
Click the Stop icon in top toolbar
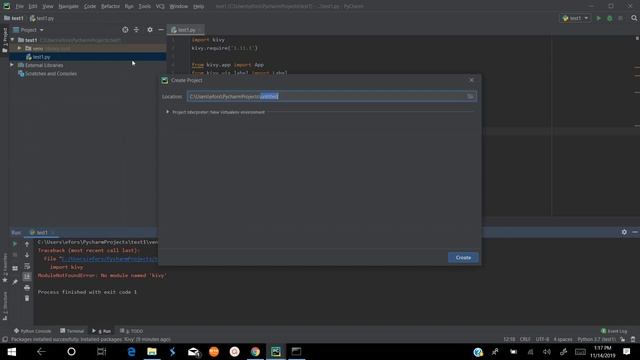[x=620, y=18]
